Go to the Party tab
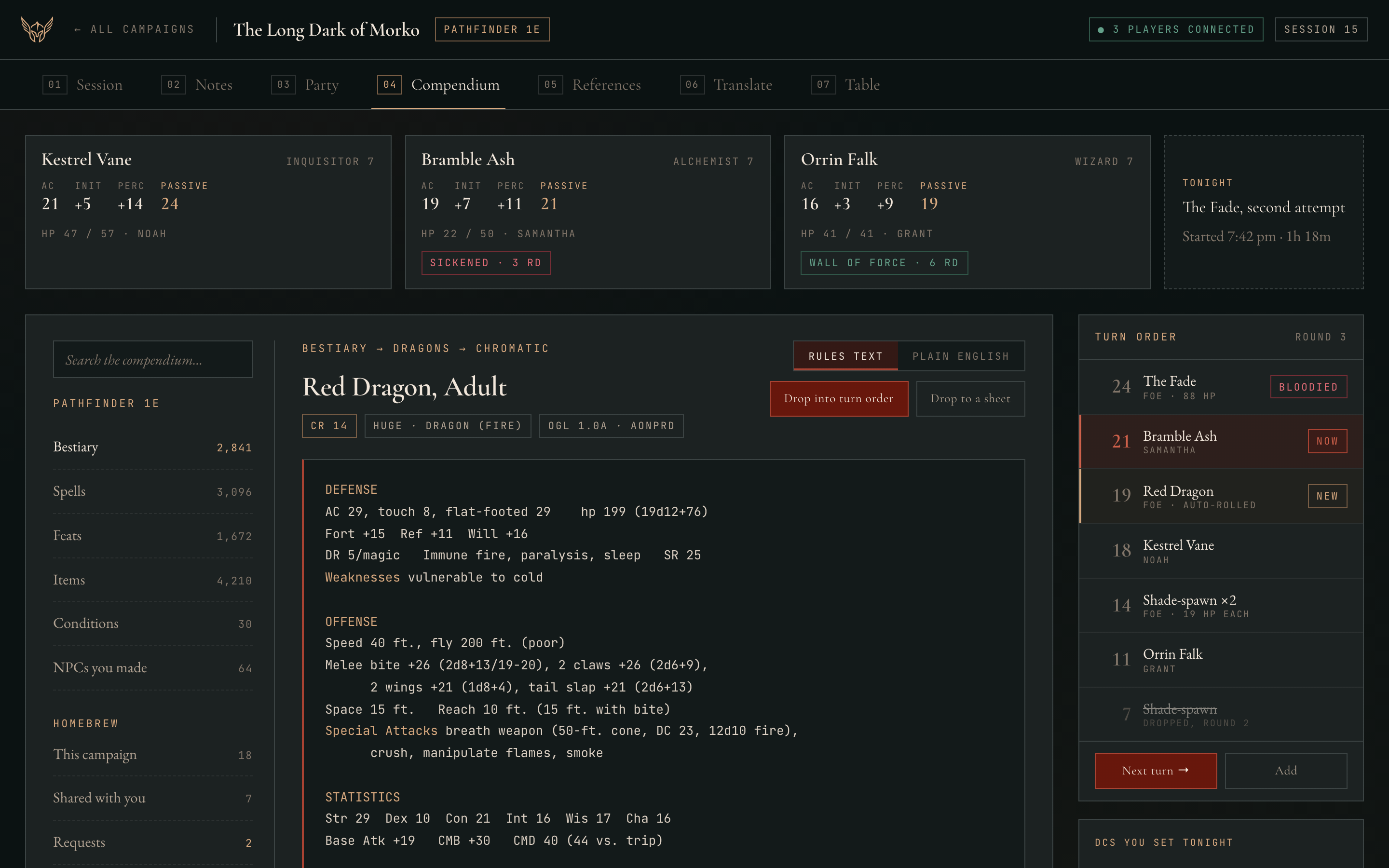 click(305, 85)
